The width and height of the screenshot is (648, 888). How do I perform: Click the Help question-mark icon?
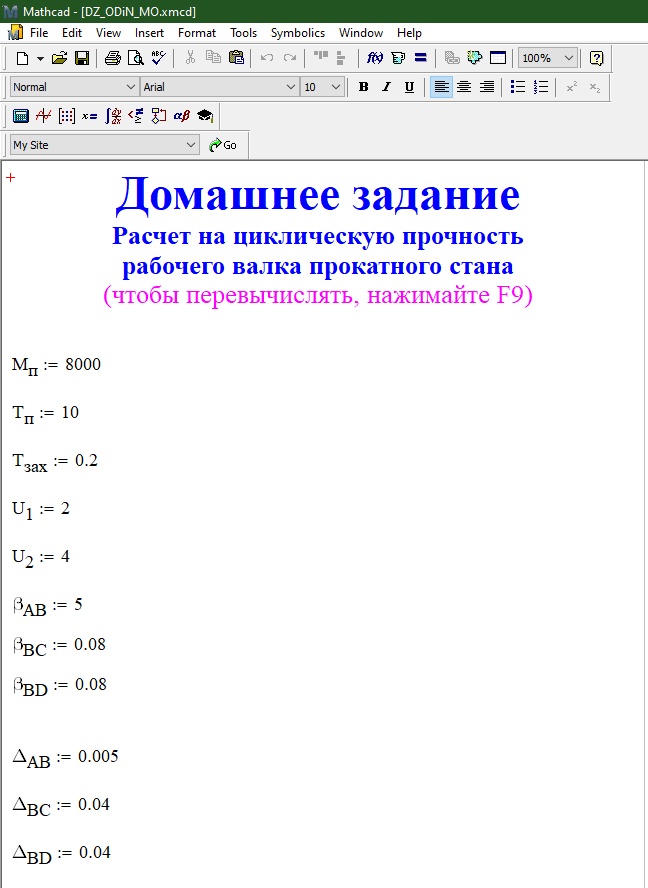click(x=596, y=58)
